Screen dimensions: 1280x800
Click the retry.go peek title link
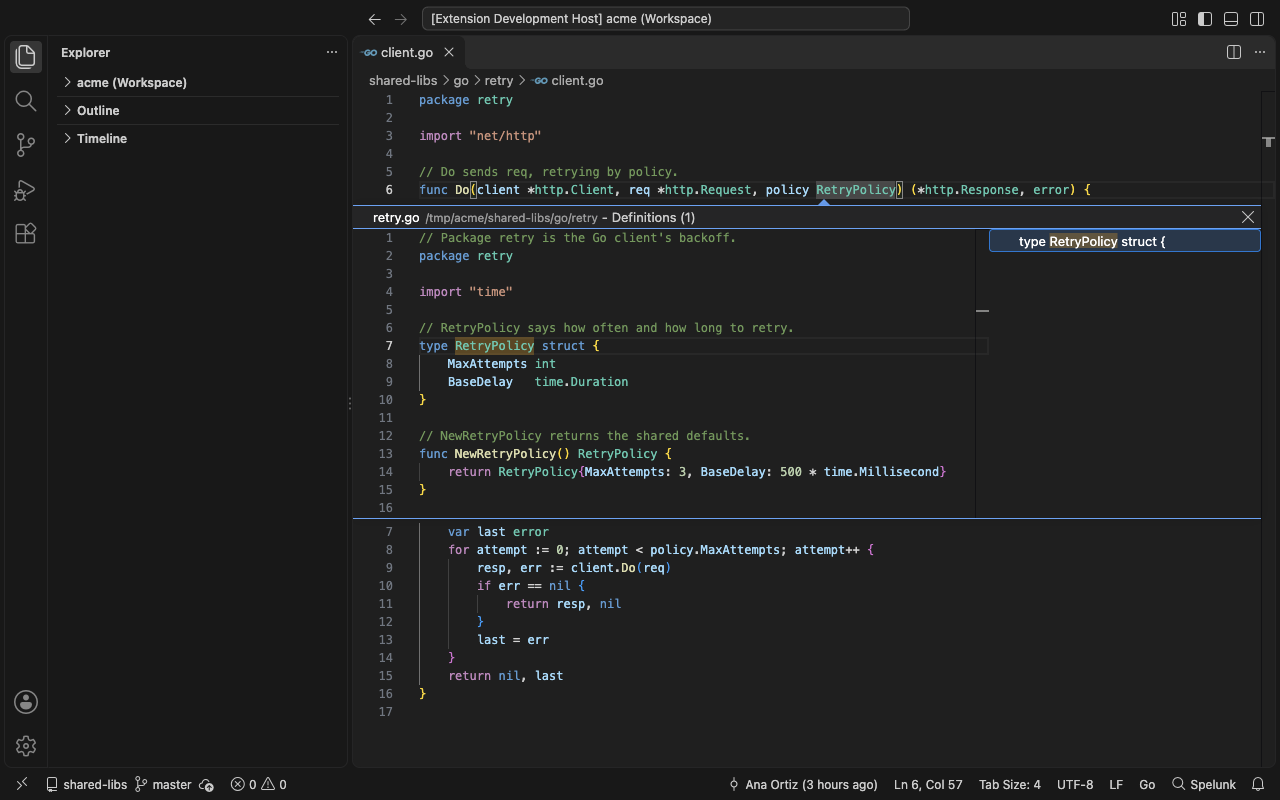396,217
